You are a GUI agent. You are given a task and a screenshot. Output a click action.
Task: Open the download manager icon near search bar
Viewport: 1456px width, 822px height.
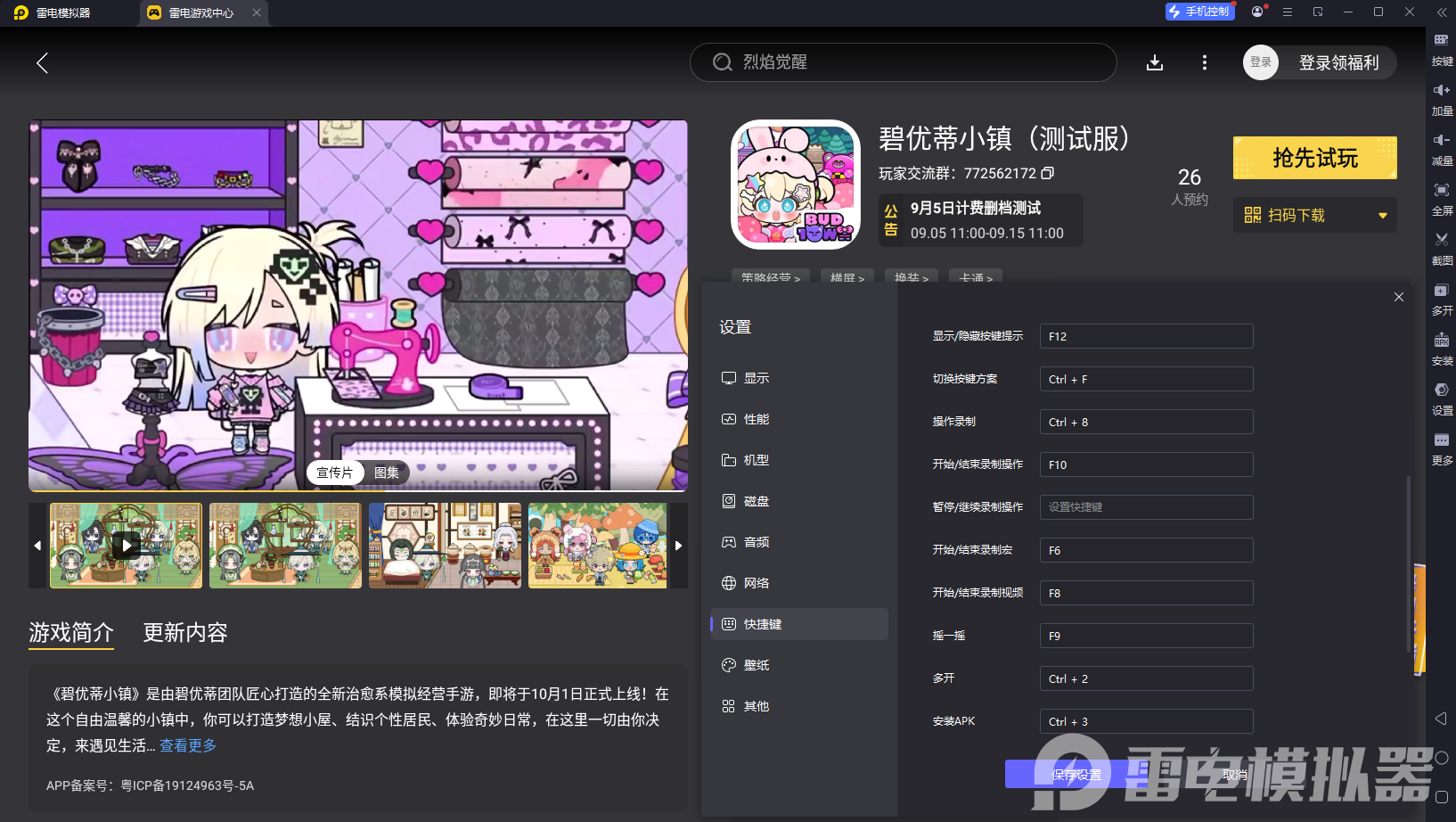point(1155,62)
